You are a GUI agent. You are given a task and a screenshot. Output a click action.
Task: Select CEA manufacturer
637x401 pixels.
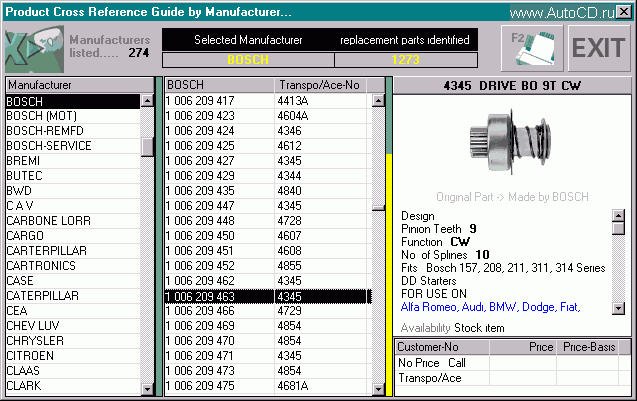[x=73, y=312]
